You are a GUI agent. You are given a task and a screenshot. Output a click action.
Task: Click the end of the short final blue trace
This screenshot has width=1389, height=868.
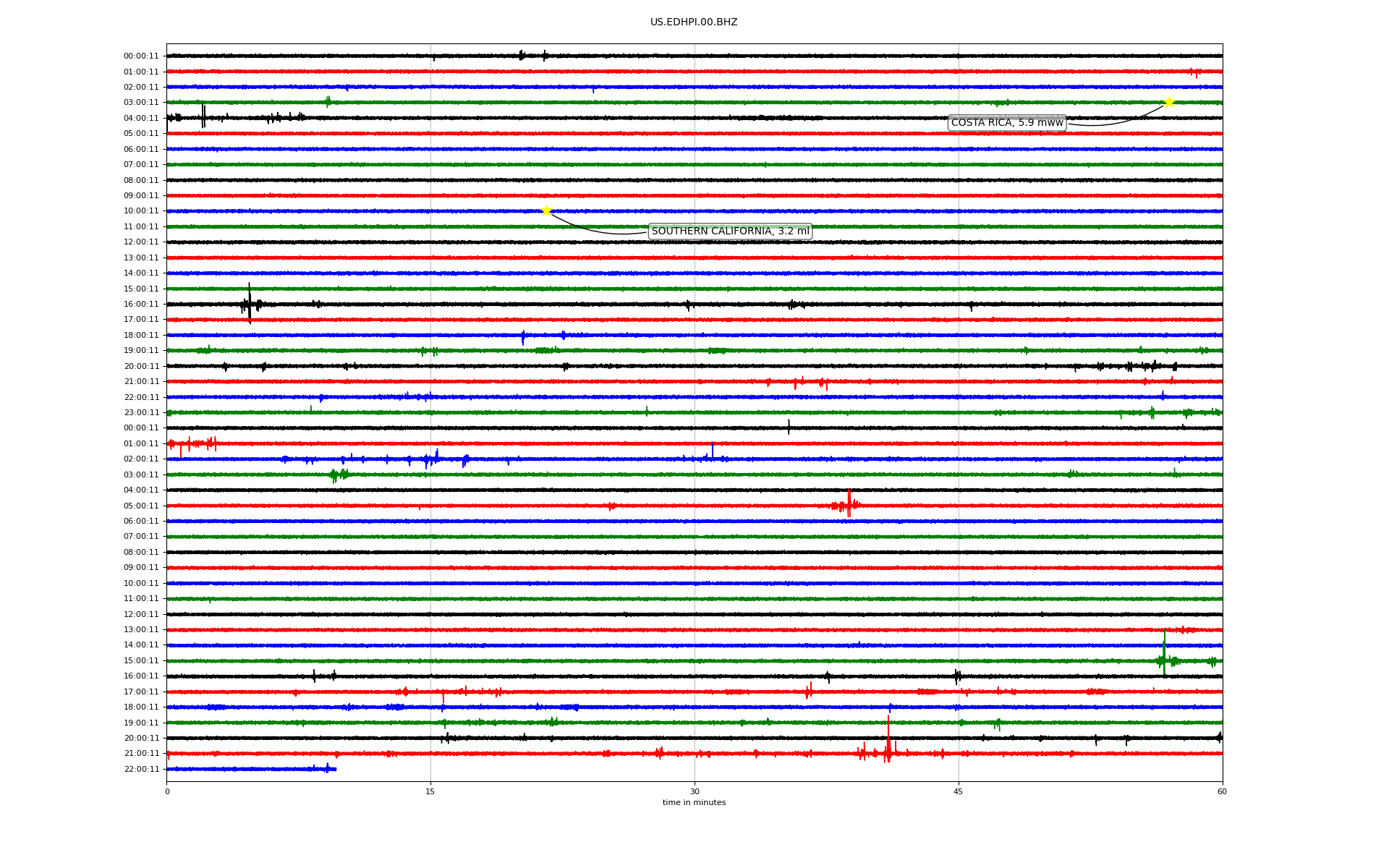coord(336,769)
